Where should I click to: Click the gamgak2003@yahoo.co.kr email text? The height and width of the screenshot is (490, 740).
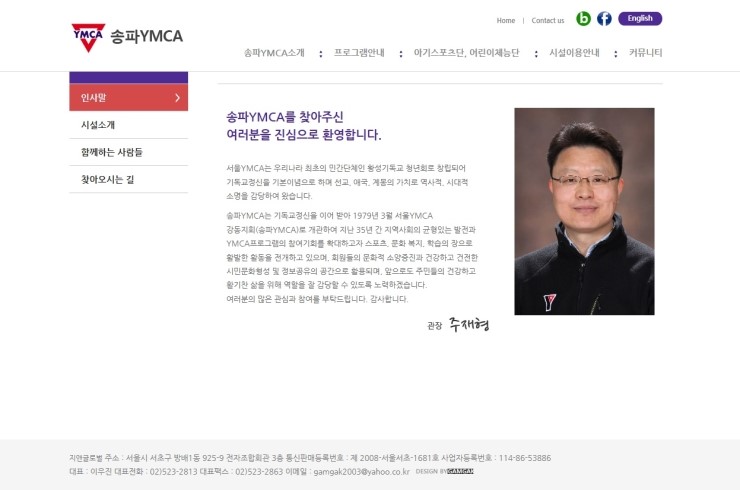[362, 472]
